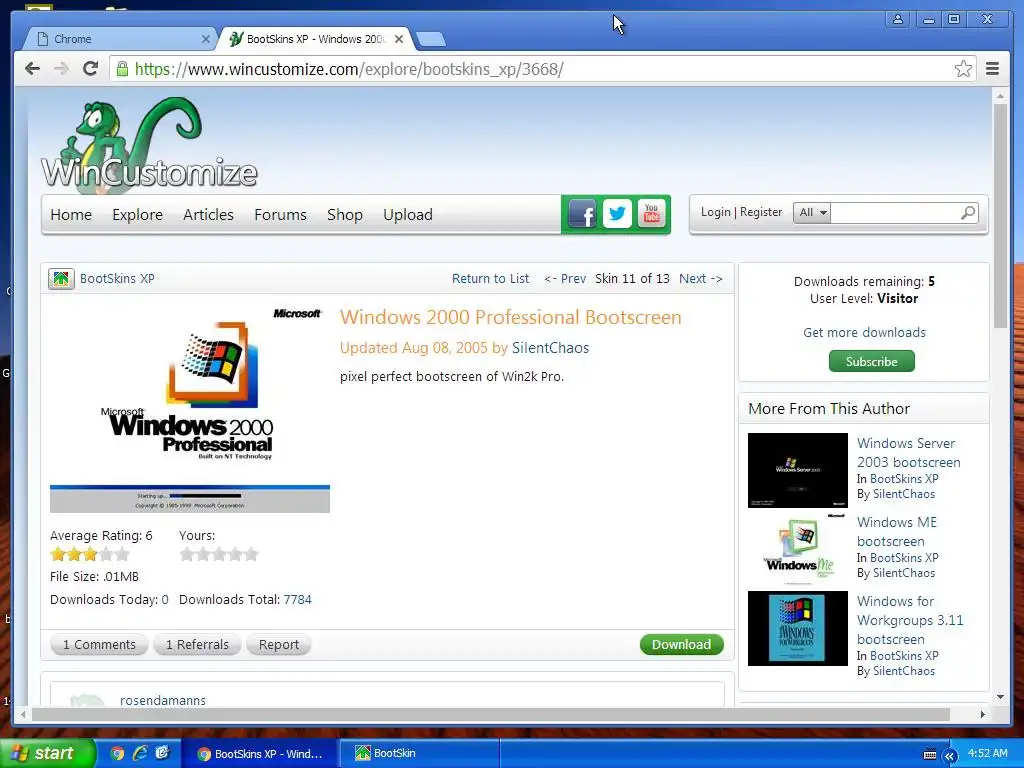Switch to the Chrome tab

tap(121, 39)
